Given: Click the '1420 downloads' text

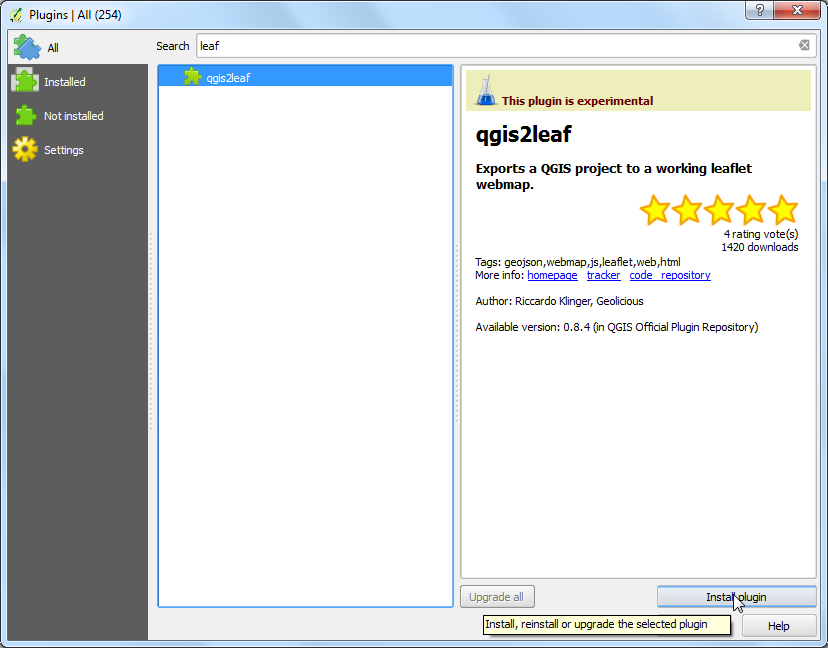Looking at the screenshot, I should click(760, 247).
